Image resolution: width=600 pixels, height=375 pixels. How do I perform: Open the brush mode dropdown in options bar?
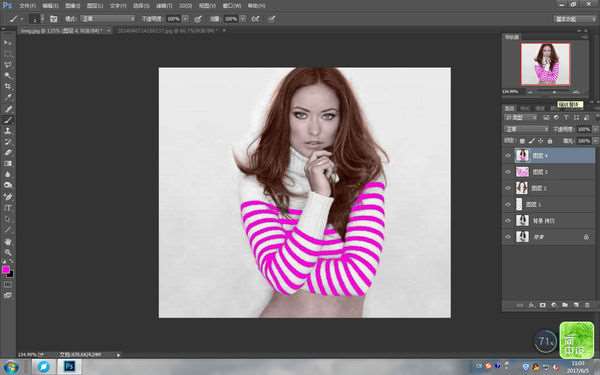(x=108, y=19)
